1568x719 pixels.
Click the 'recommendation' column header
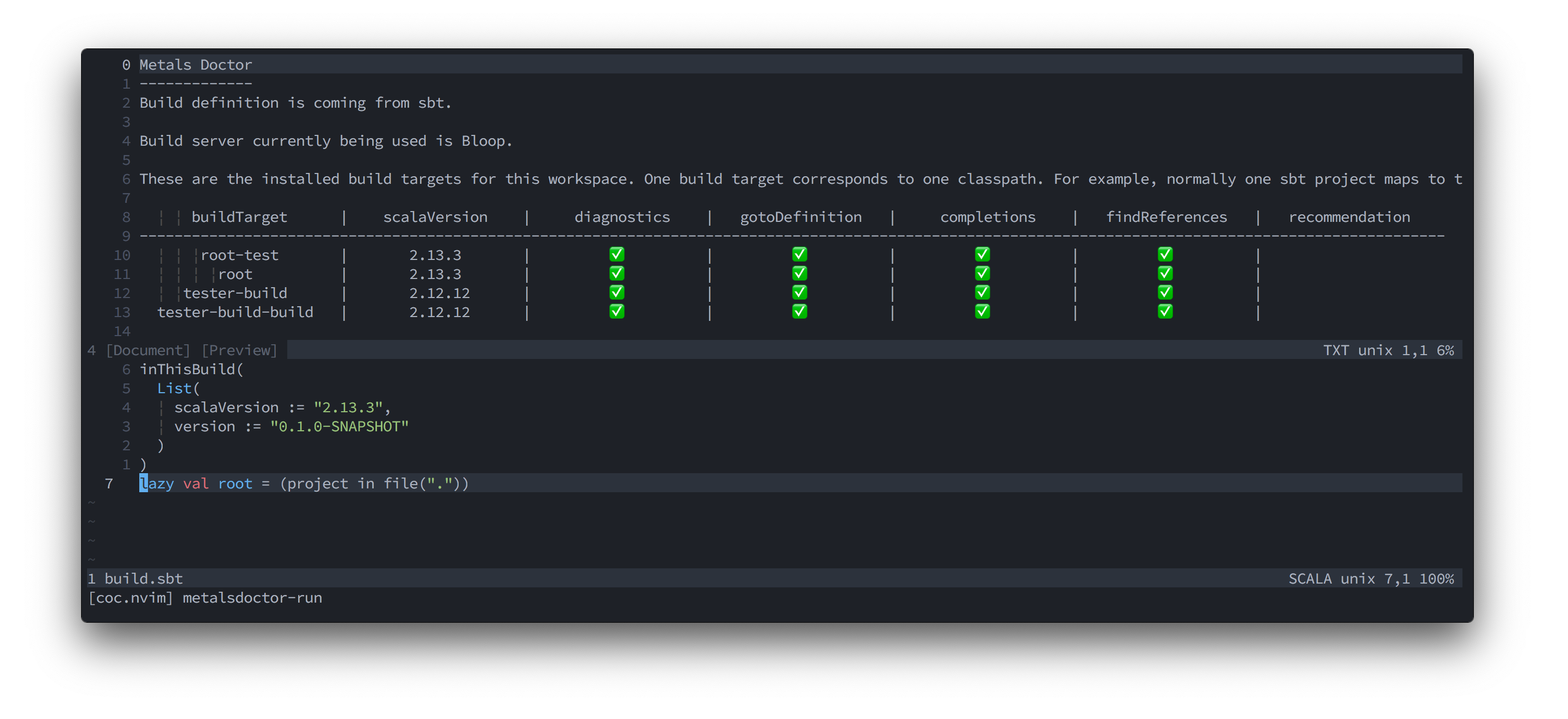1349,217
